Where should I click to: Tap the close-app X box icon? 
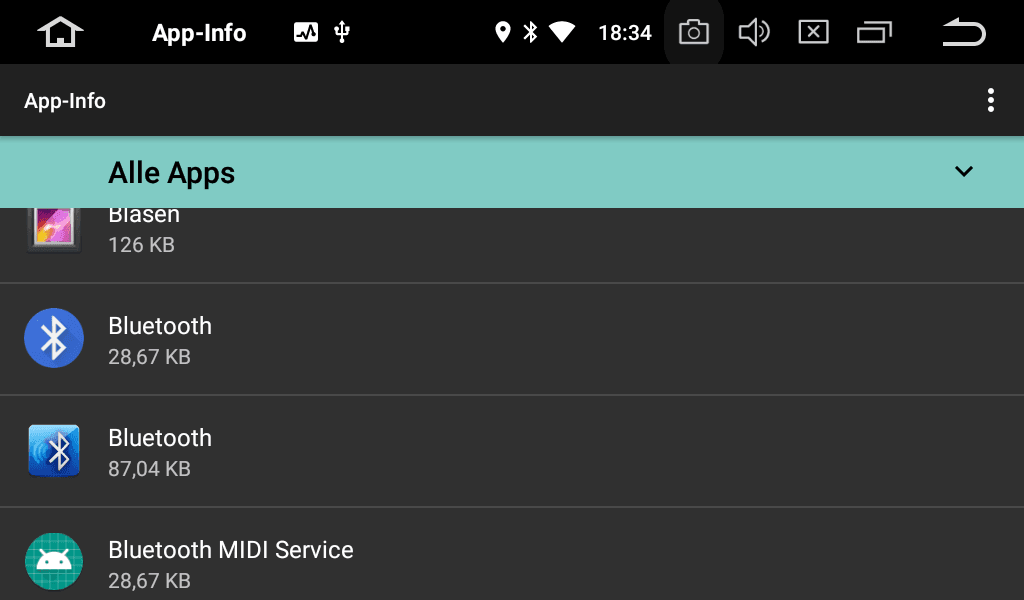pyautogui.click(x=814, y=32)
